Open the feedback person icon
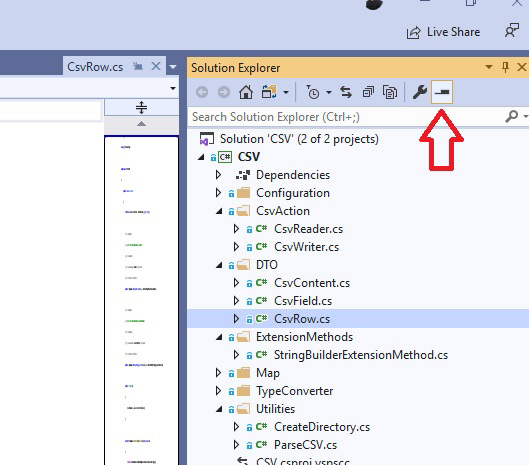The height and width of the screenshot is (465, 529). 512,31
